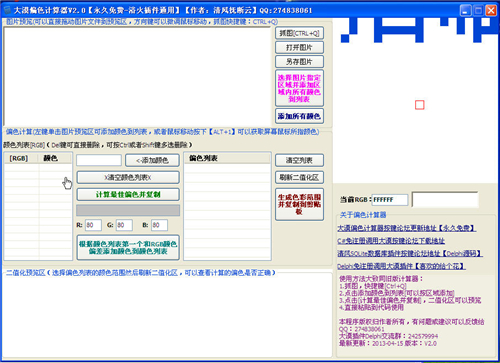Click red 生成色彩范围并复制到剪贴板 button
The image size is (500, 363).
(x=299, y=204)
